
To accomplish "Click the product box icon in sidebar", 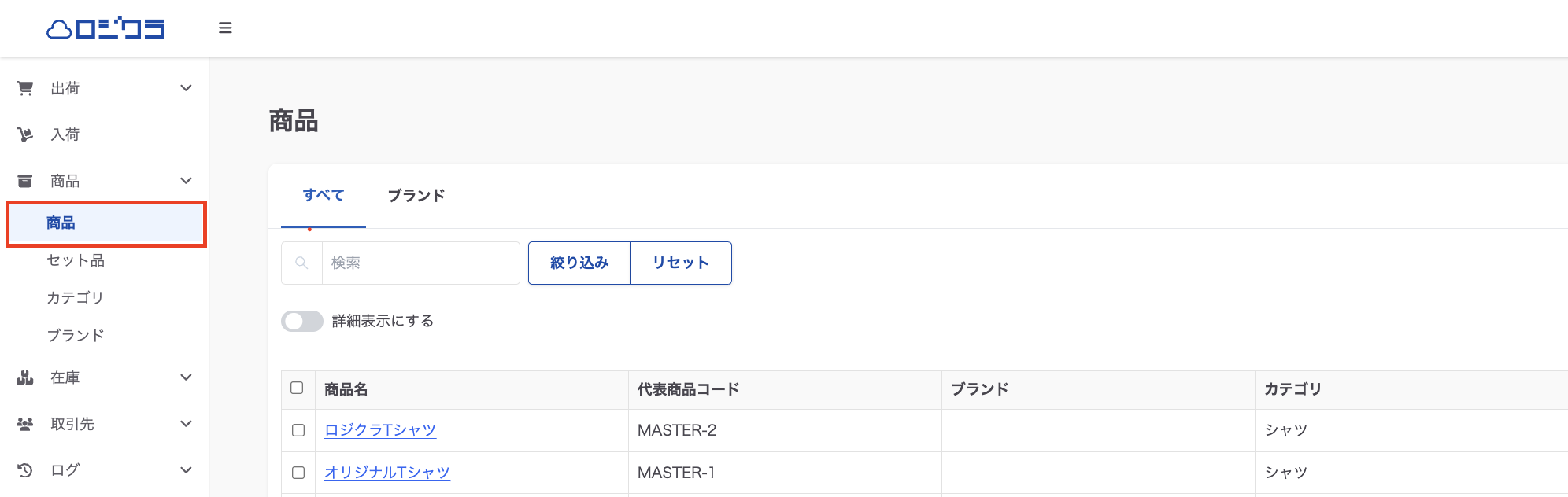I will click(25, 181).
